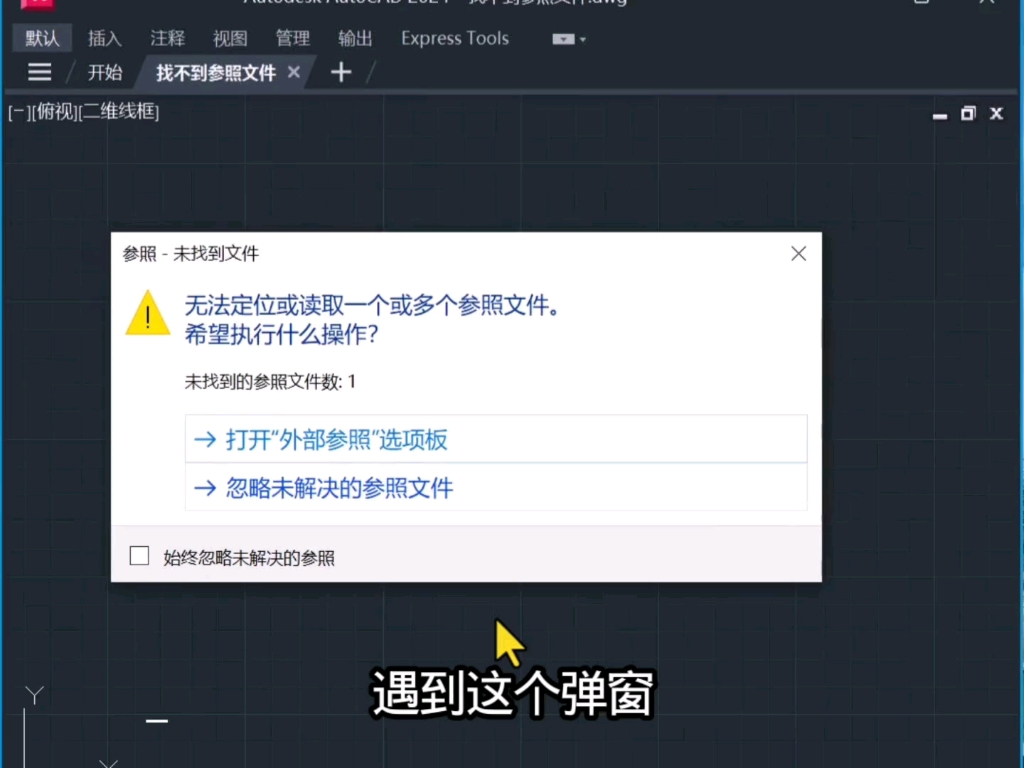Choose 打开“外部参照”选项板

click(496, 439)
